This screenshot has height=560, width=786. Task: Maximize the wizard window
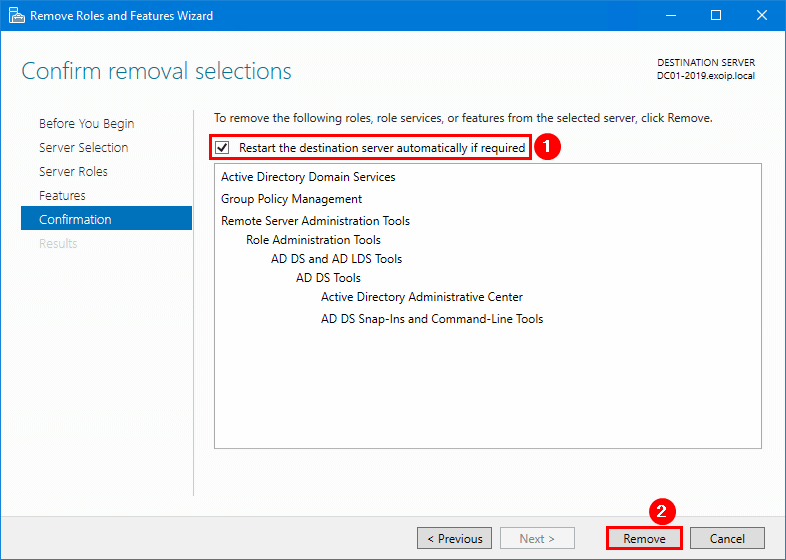click(715, 15)
